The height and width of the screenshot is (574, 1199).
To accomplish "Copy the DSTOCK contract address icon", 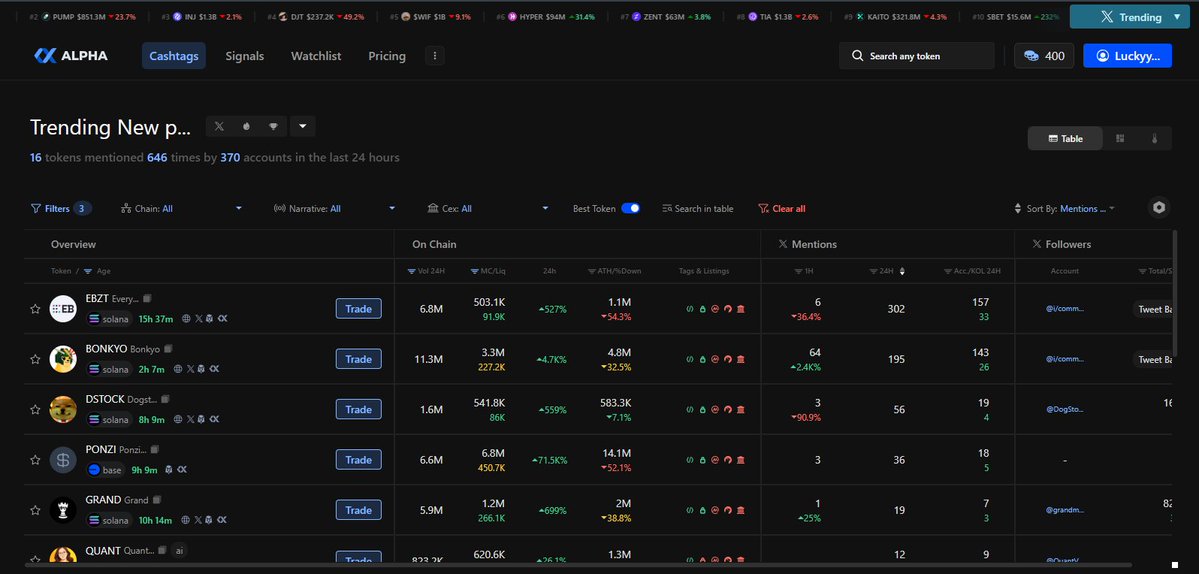I will click(164, 399).
